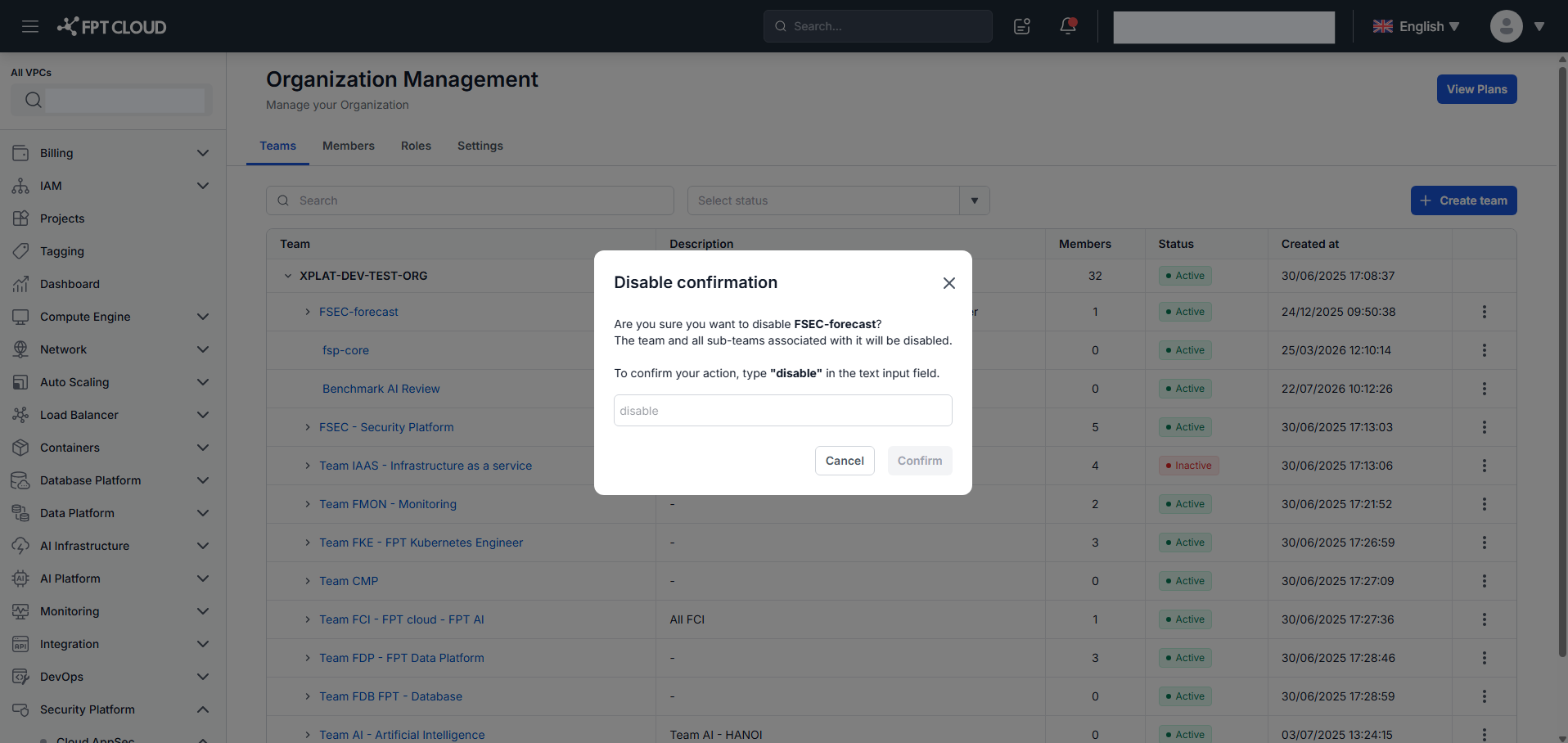Expand the Team CMP row
Viewport: 1568px width, 743px height.
308,581
